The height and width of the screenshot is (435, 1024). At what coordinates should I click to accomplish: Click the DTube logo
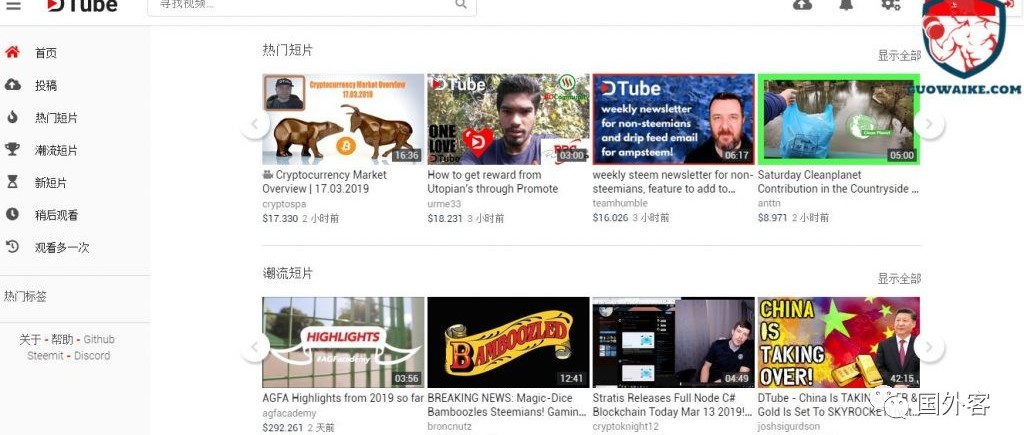(x=82, y=5)
